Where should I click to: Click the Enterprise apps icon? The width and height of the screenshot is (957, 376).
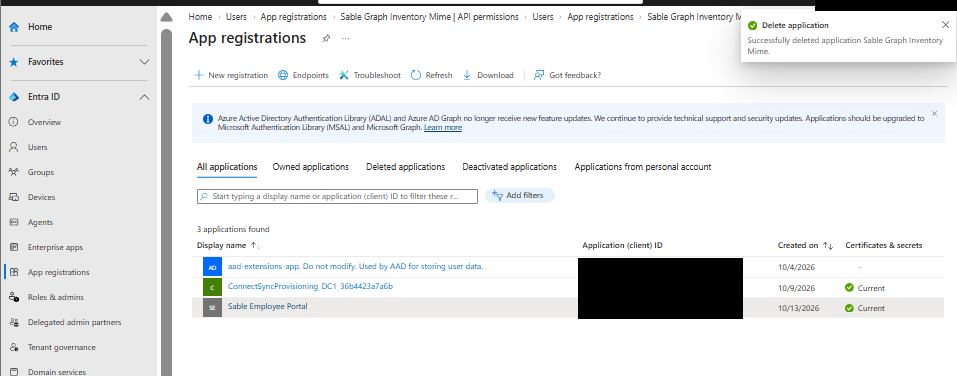point(13,247)
